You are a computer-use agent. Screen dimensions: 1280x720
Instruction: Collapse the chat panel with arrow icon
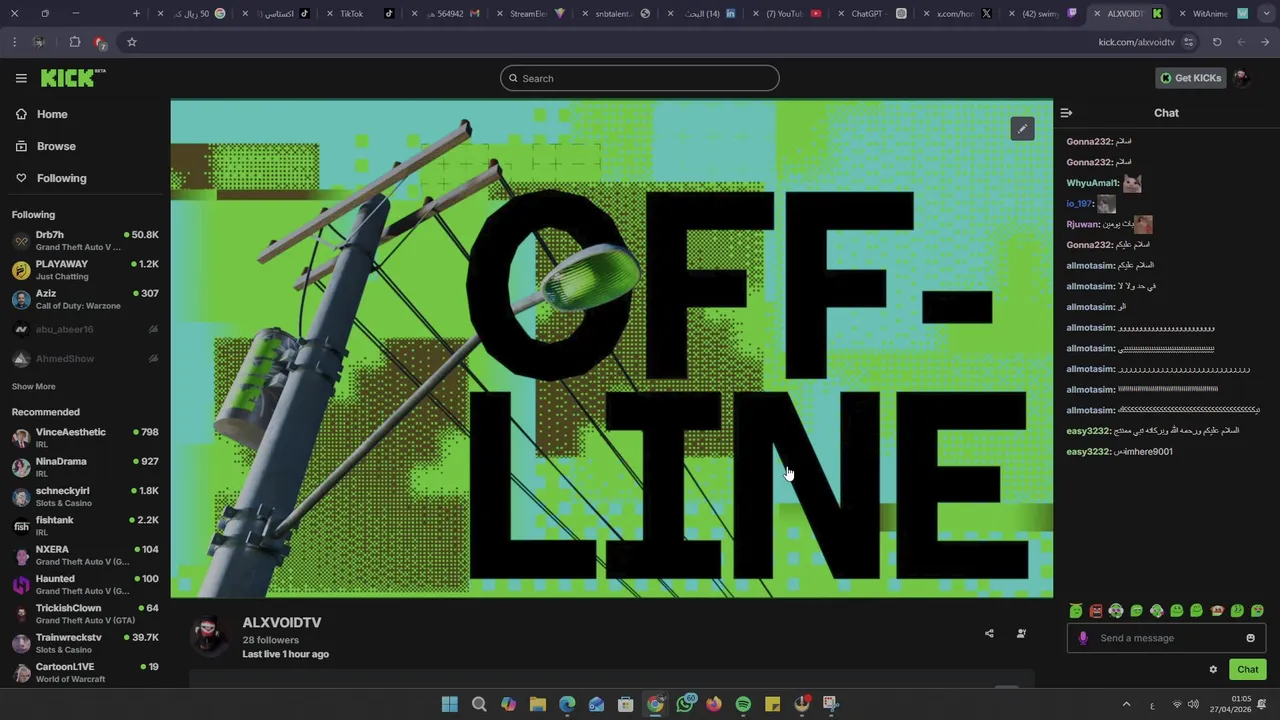pyautogui.click(x=1066, y=113)
